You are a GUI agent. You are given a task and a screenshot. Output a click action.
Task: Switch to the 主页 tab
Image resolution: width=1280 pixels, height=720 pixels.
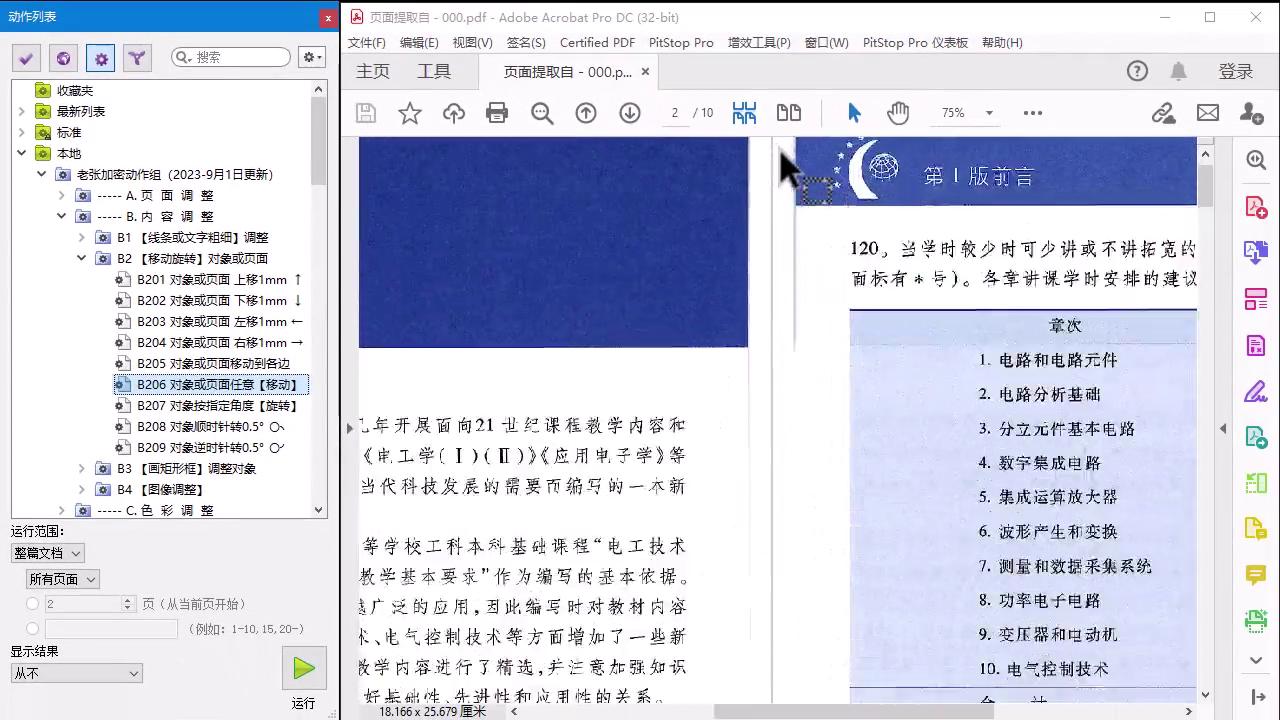tap(372, 71)
